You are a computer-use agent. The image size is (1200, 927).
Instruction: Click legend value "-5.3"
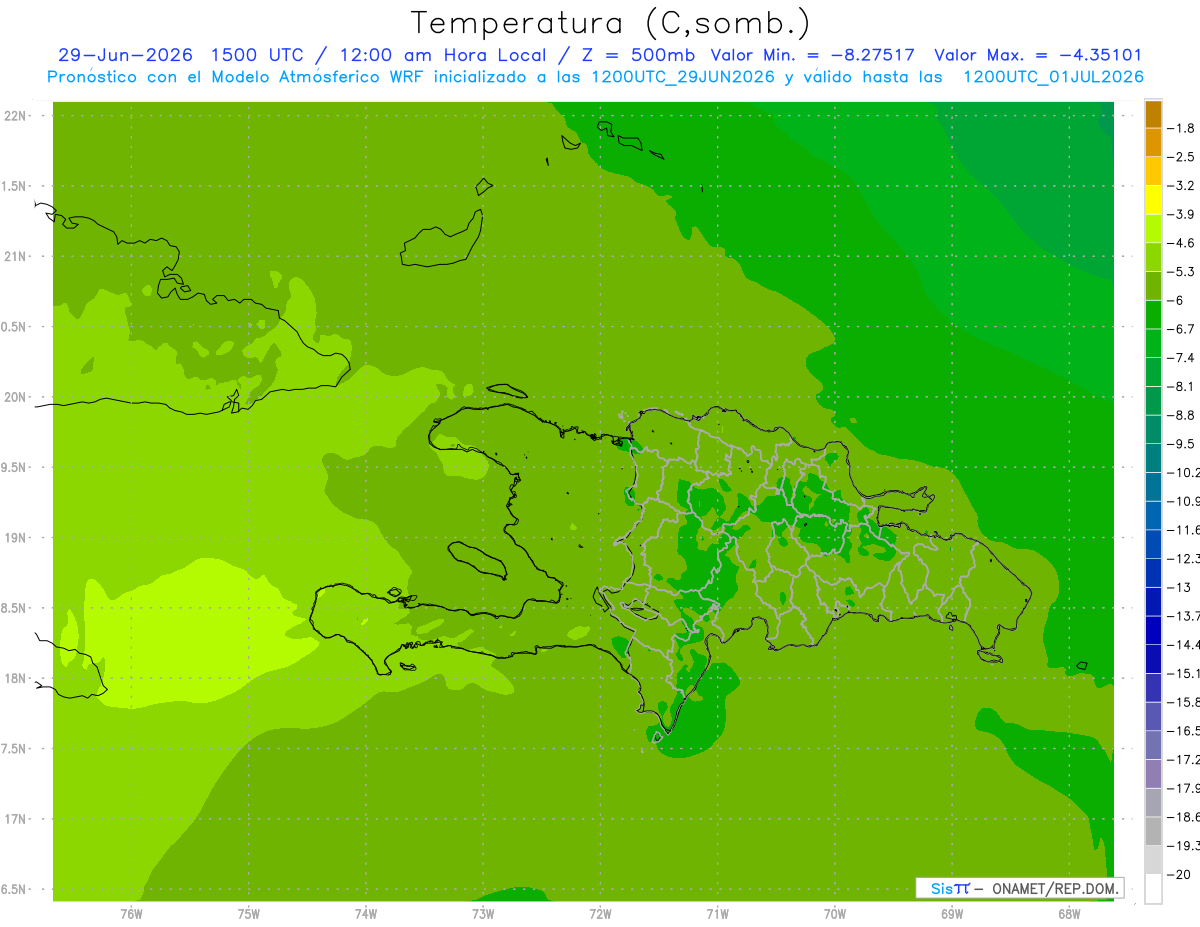[x=1182, y=271]
